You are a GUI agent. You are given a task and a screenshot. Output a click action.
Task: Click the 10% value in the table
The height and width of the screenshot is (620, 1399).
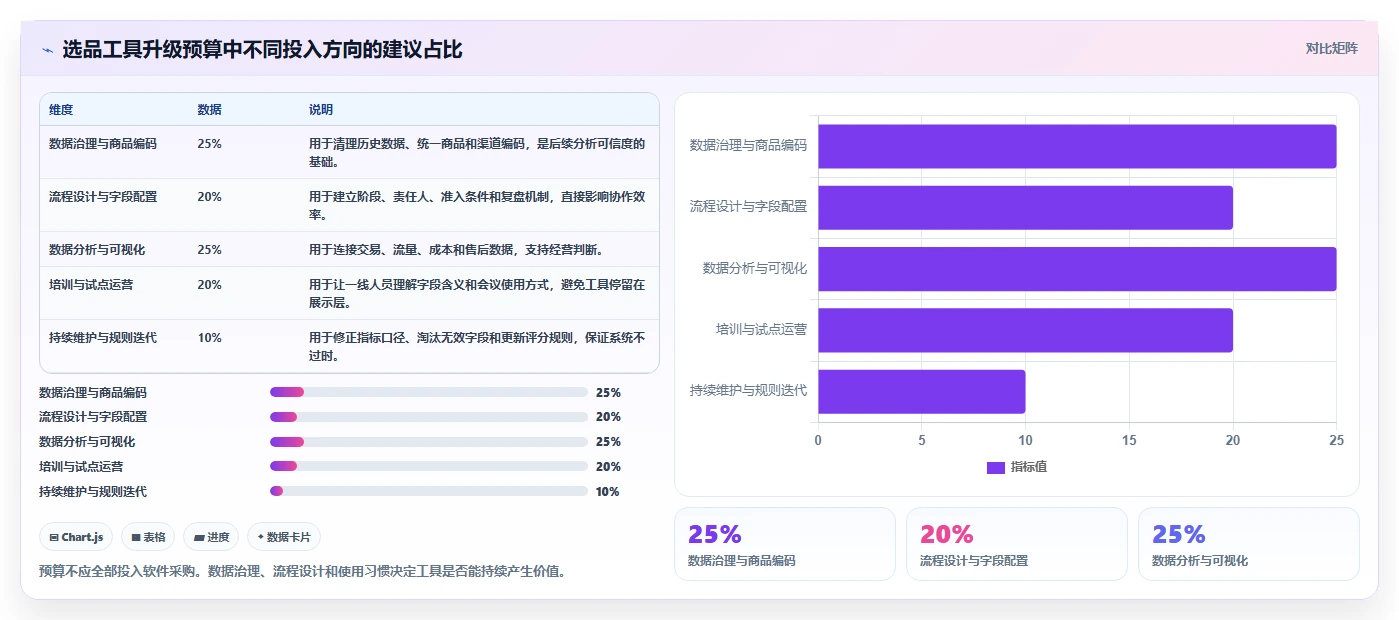[210, 337]
